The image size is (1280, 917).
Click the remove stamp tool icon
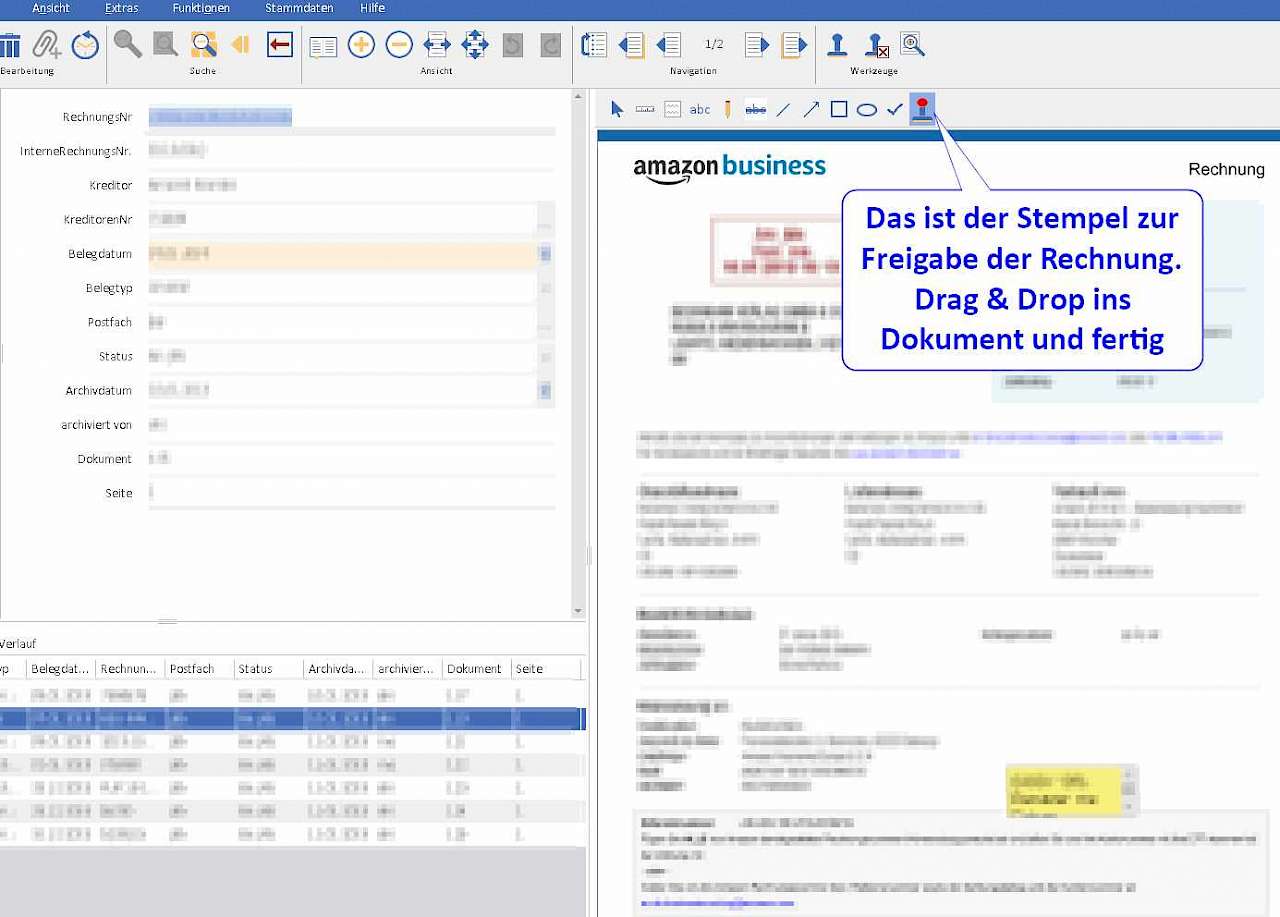876,45
